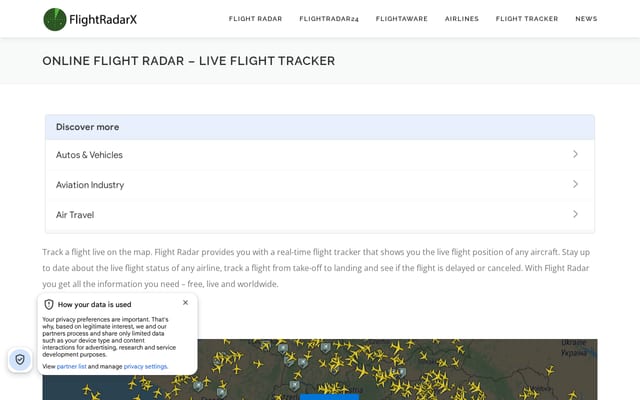This screenshot has height=400, width=640.
Task: Click the FlightRadarX green radar logo
Action: tap(55, 19)
